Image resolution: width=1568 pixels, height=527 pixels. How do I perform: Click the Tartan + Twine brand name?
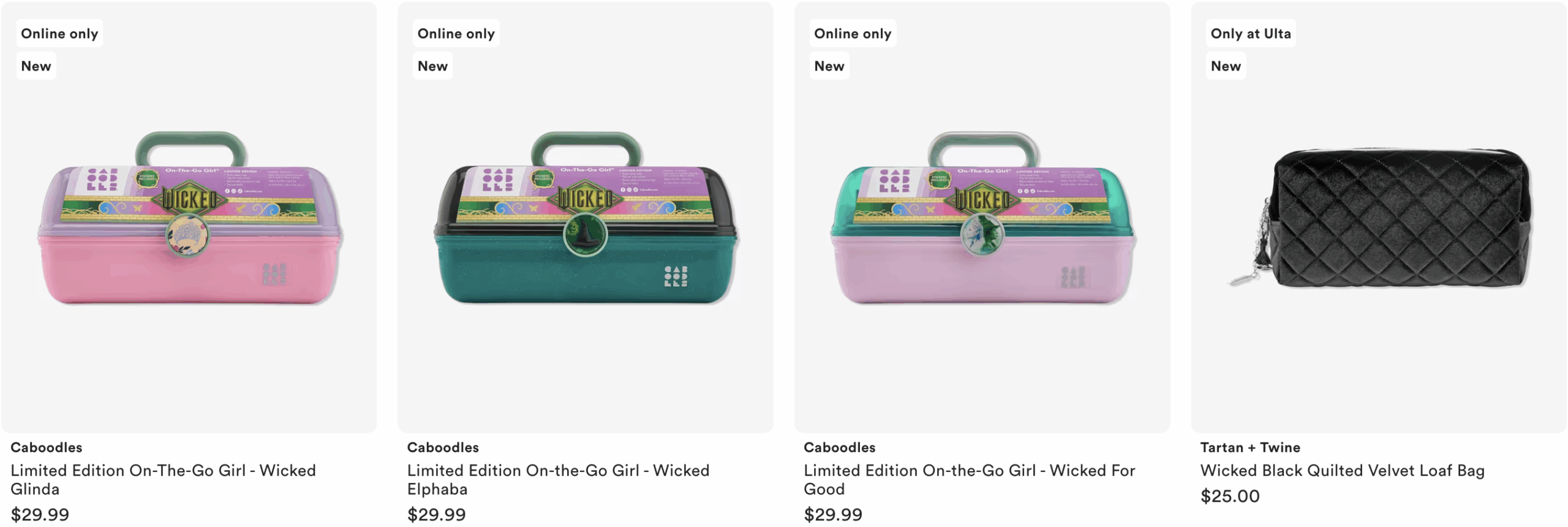(1250, 447)
